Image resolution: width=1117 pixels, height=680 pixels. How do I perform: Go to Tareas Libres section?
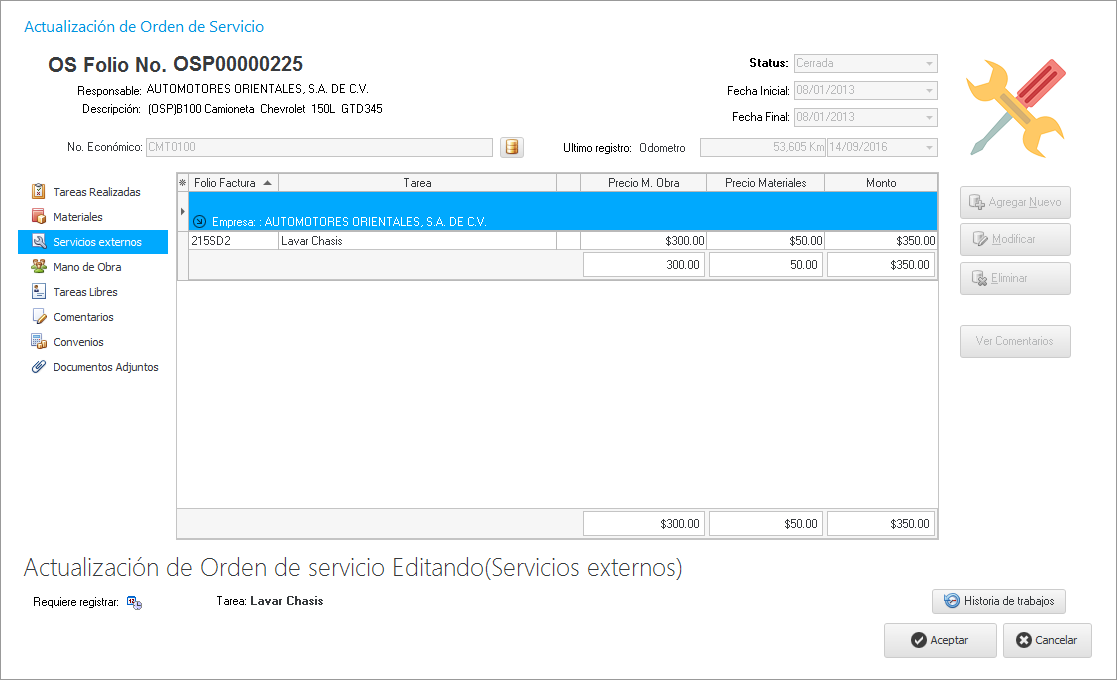tap(85, 292)
